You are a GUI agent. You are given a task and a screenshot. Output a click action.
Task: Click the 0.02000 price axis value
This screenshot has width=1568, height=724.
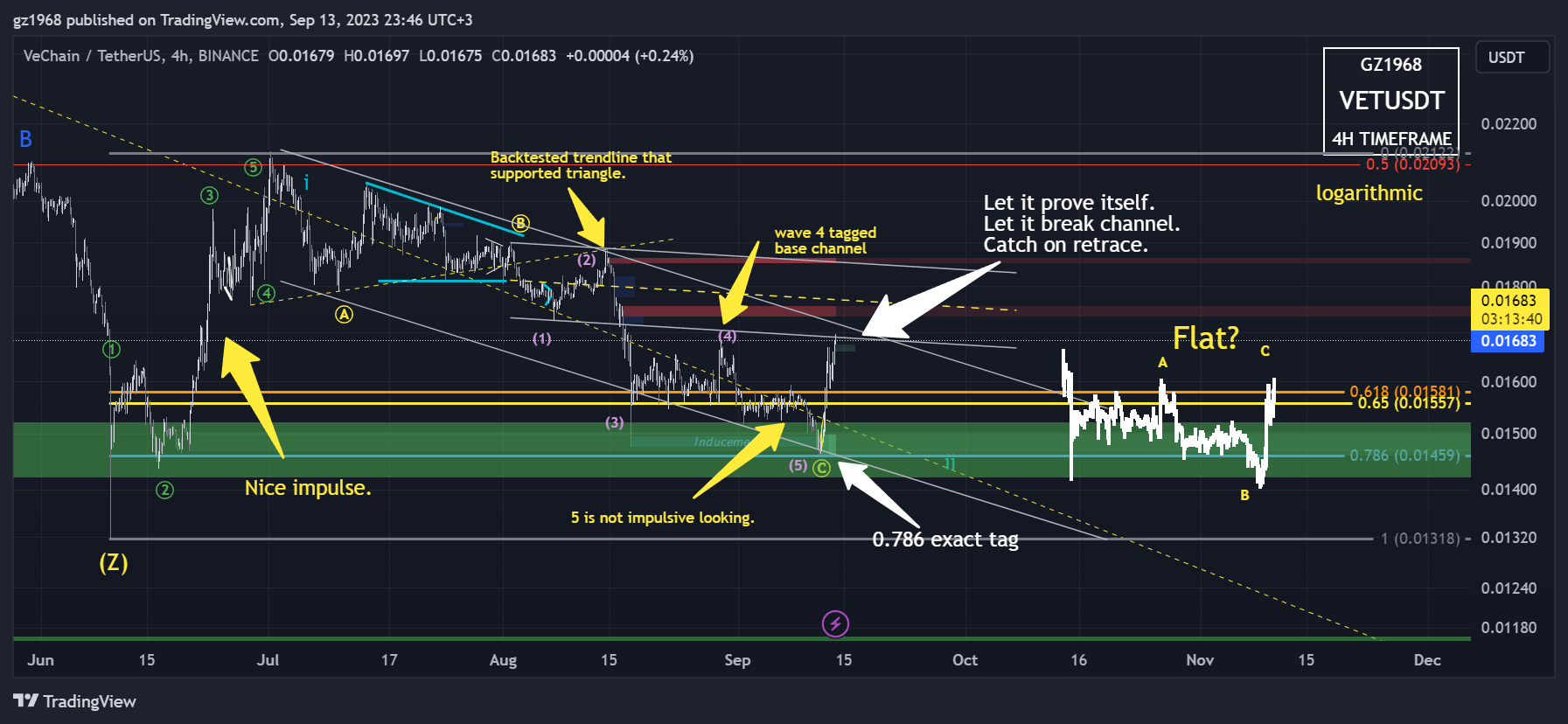tap(1509, 201)
